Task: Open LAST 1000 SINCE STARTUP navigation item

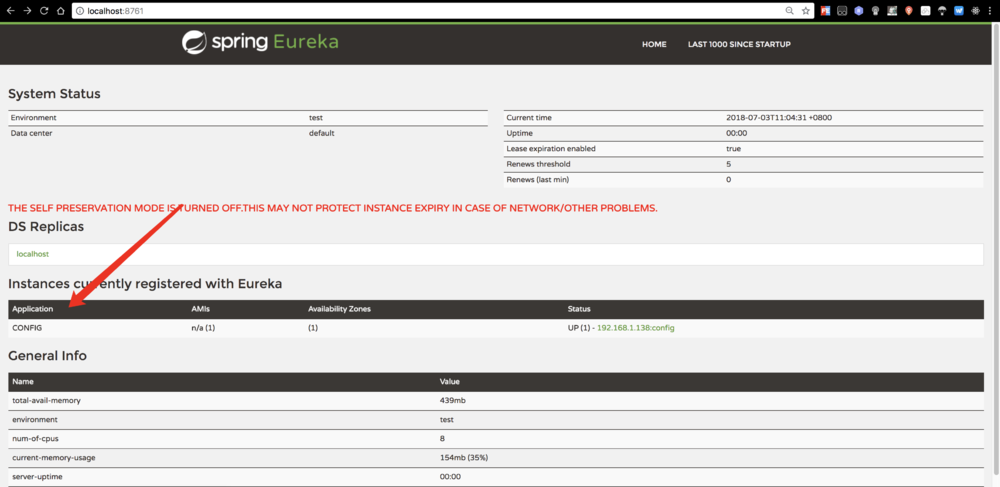Action: (x=739, y=45)
